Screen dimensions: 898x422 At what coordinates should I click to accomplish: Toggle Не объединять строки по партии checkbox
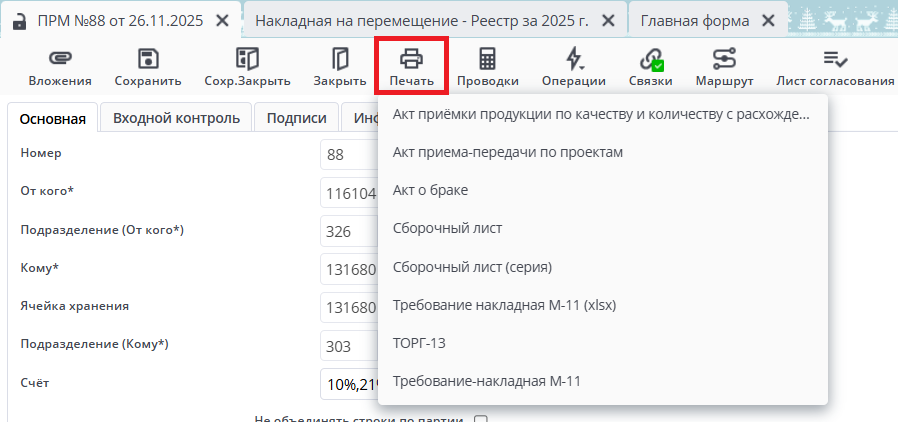click(x=481, y=420)
